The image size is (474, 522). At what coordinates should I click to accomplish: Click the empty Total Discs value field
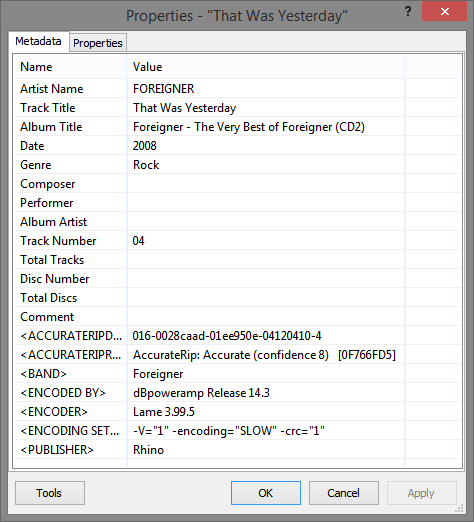point(266,298)
